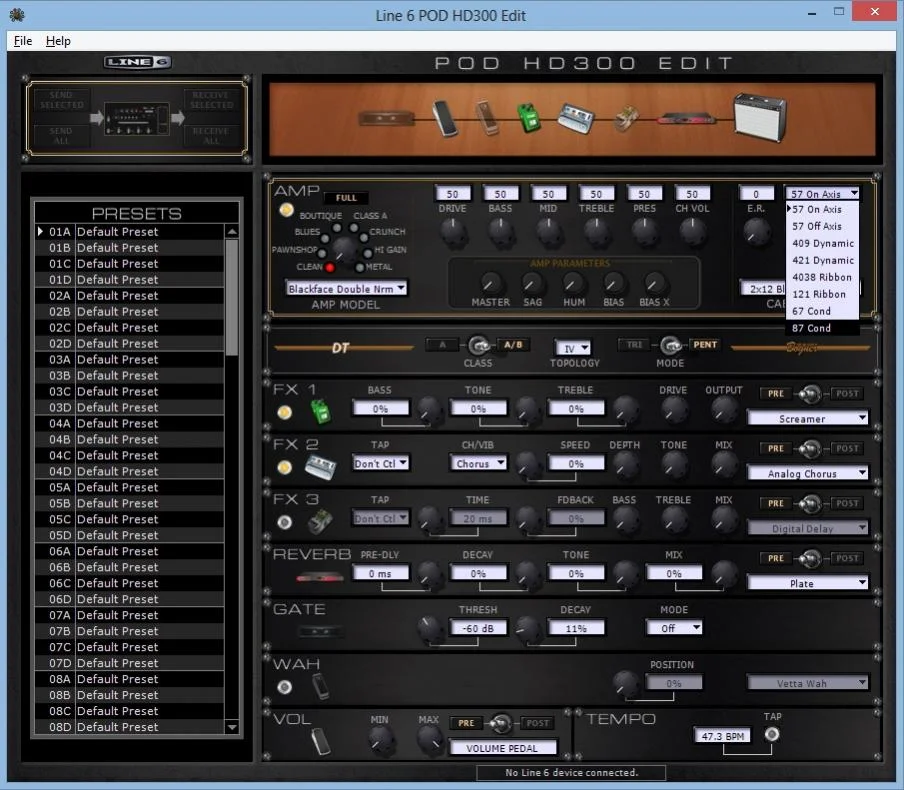Open the Blackface Double Nrm amp model dropdown
This screenshot has height=790, width=904.
pos(346,288)
